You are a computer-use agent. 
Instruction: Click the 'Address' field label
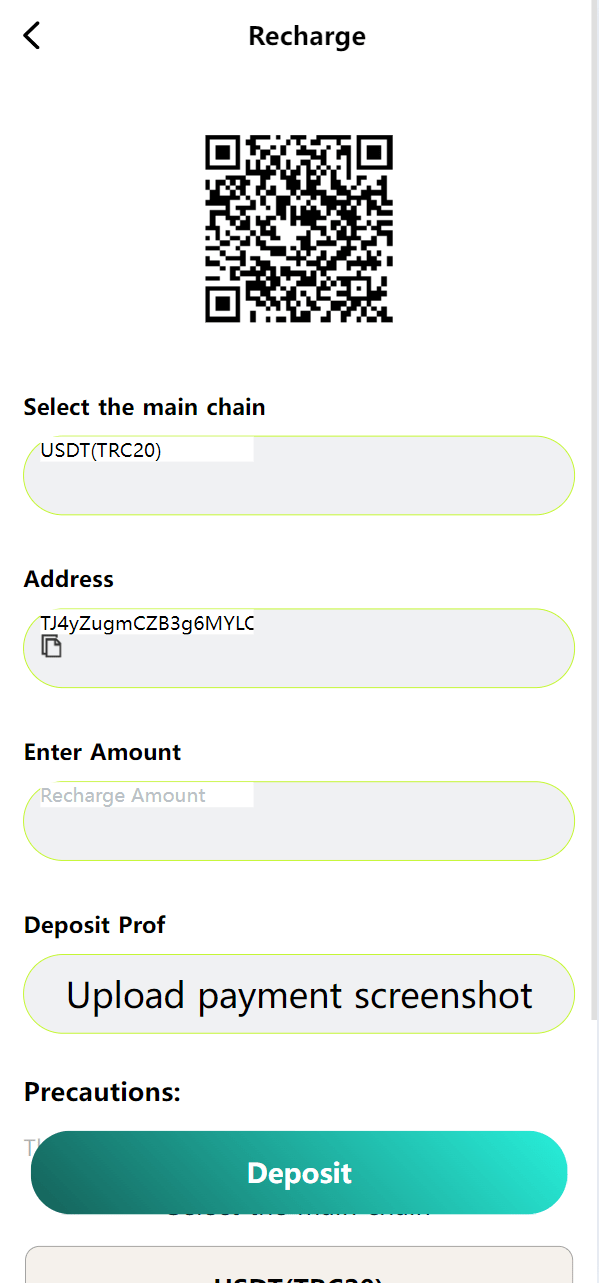pos(69,579)
